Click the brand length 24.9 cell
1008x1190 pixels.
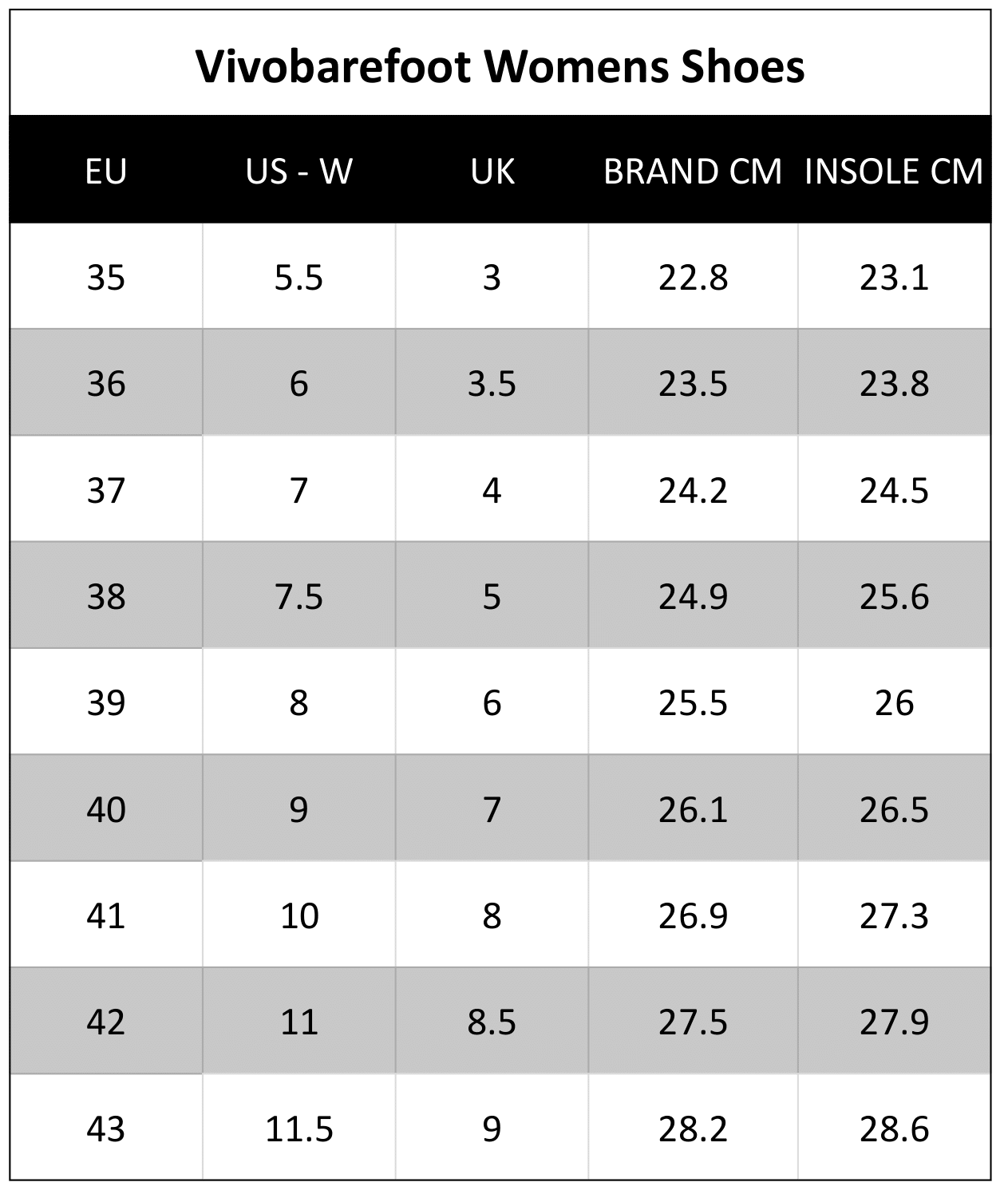pyautogui.click(x=693, y=595)
